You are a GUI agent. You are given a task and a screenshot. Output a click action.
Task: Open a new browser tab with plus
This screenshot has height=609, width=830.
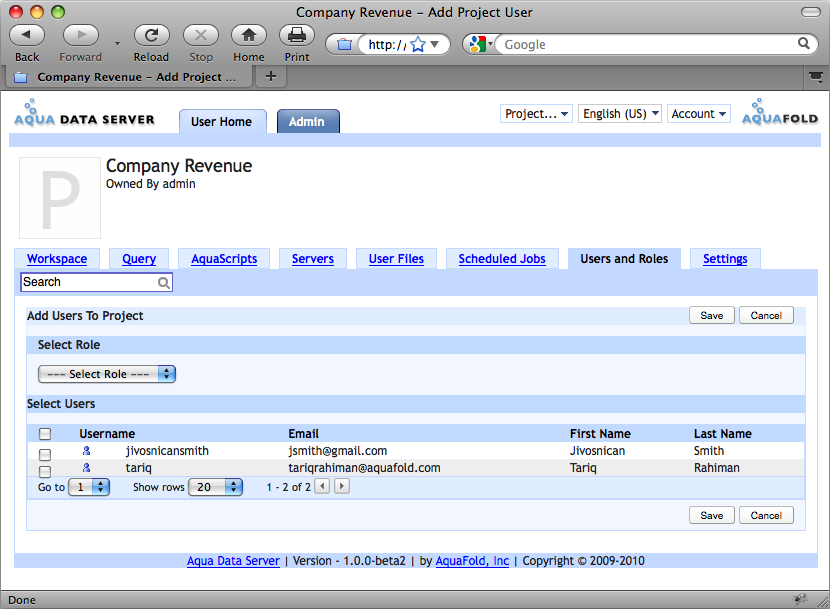[x=270, y=77]
